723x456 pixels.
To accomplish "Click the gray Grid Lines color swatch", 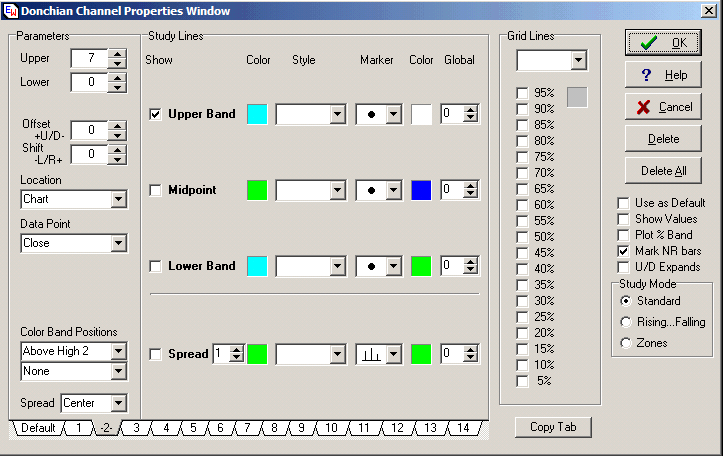I will coord(578,97).
